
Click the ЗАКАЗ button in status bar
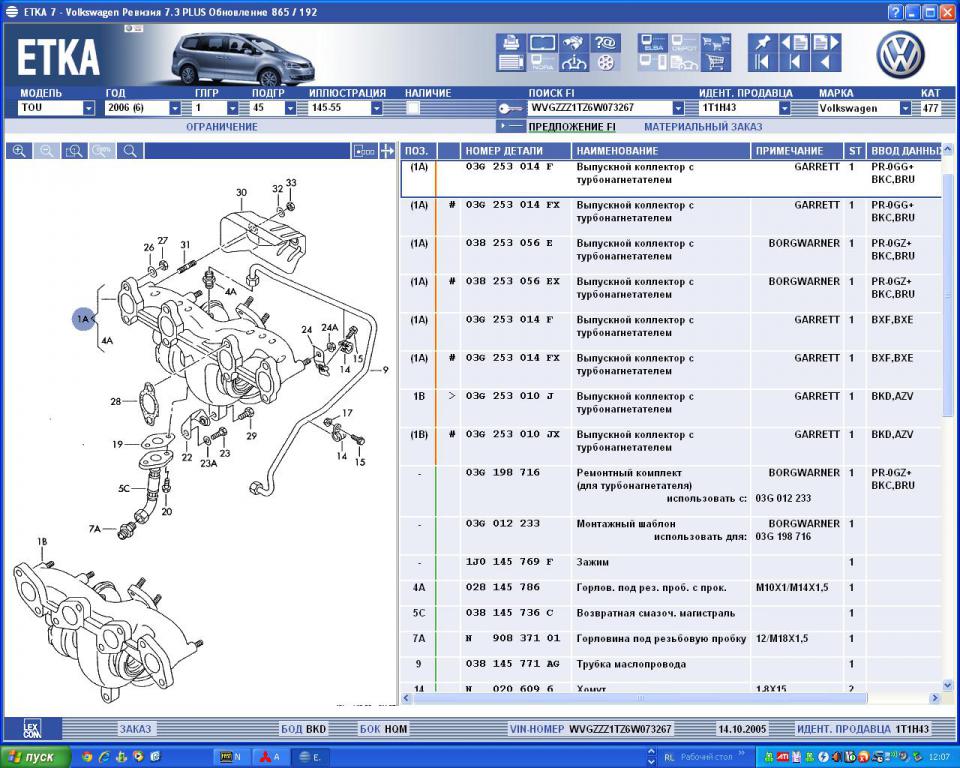(135, 729)
